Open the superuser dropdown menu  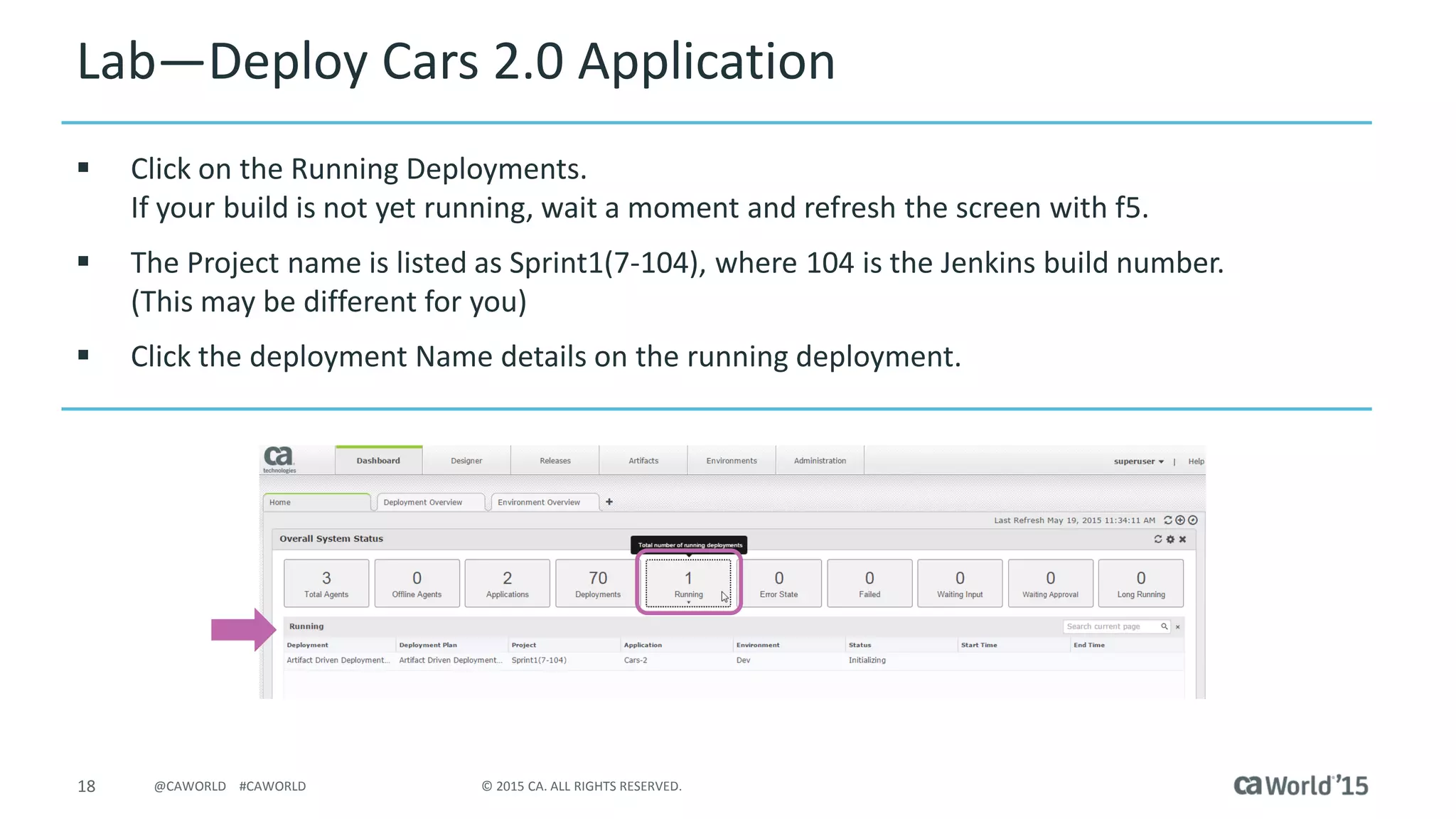(1138, 461)
